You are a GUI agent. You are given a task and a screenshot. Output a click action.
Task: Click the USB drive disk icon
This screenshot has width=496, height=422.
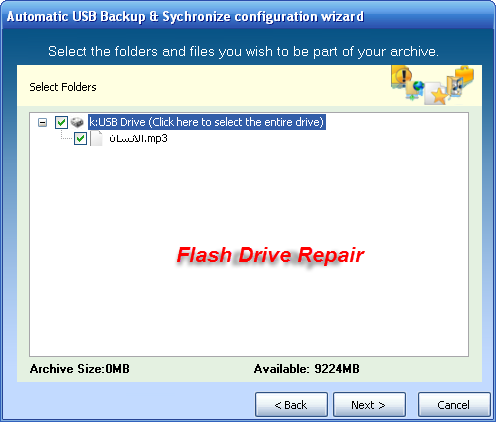pyautogui.click(x=77, y=122)
